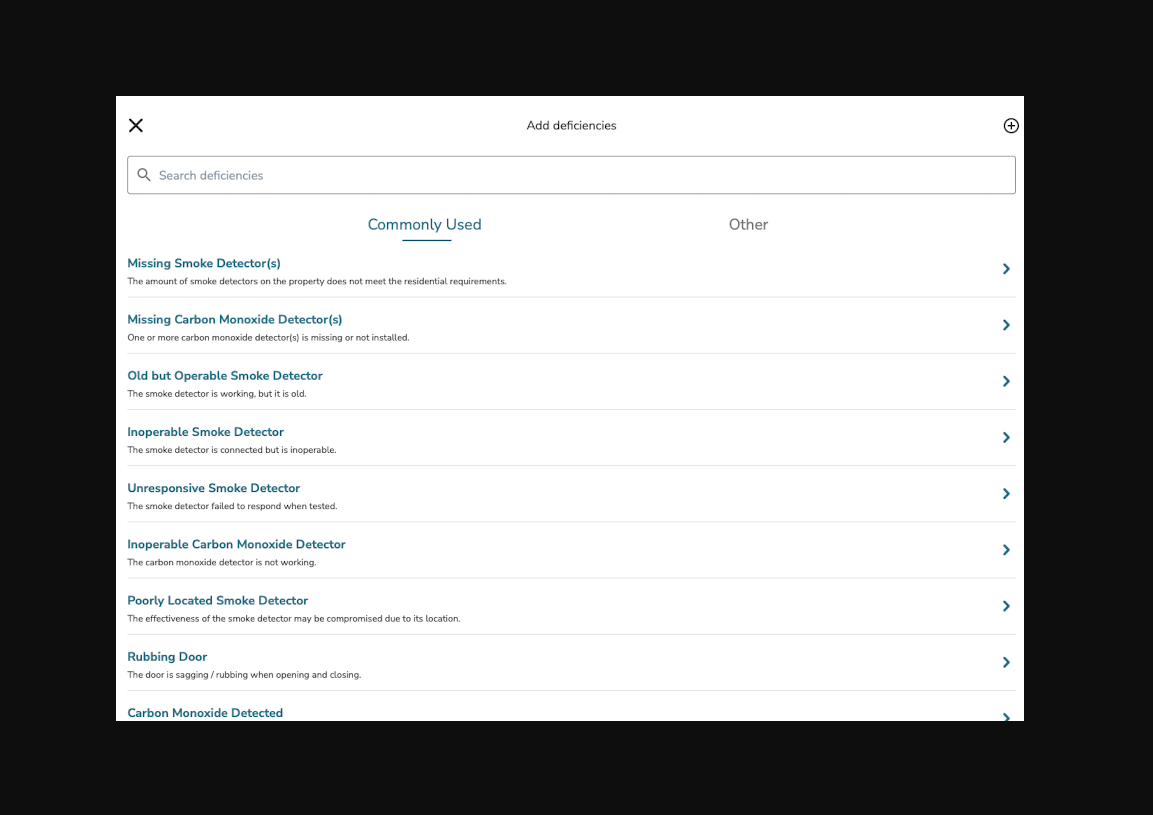Click the circled plus add icon
The height and width of the screenshot is (815, 1153).
click(1011, 126)
